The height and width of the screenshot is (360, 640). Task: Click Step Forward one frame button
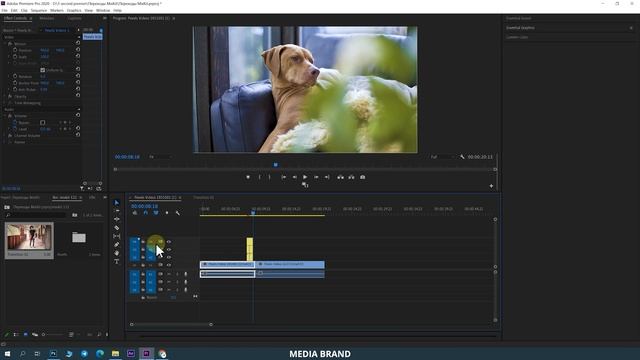(x=316, y=177)
